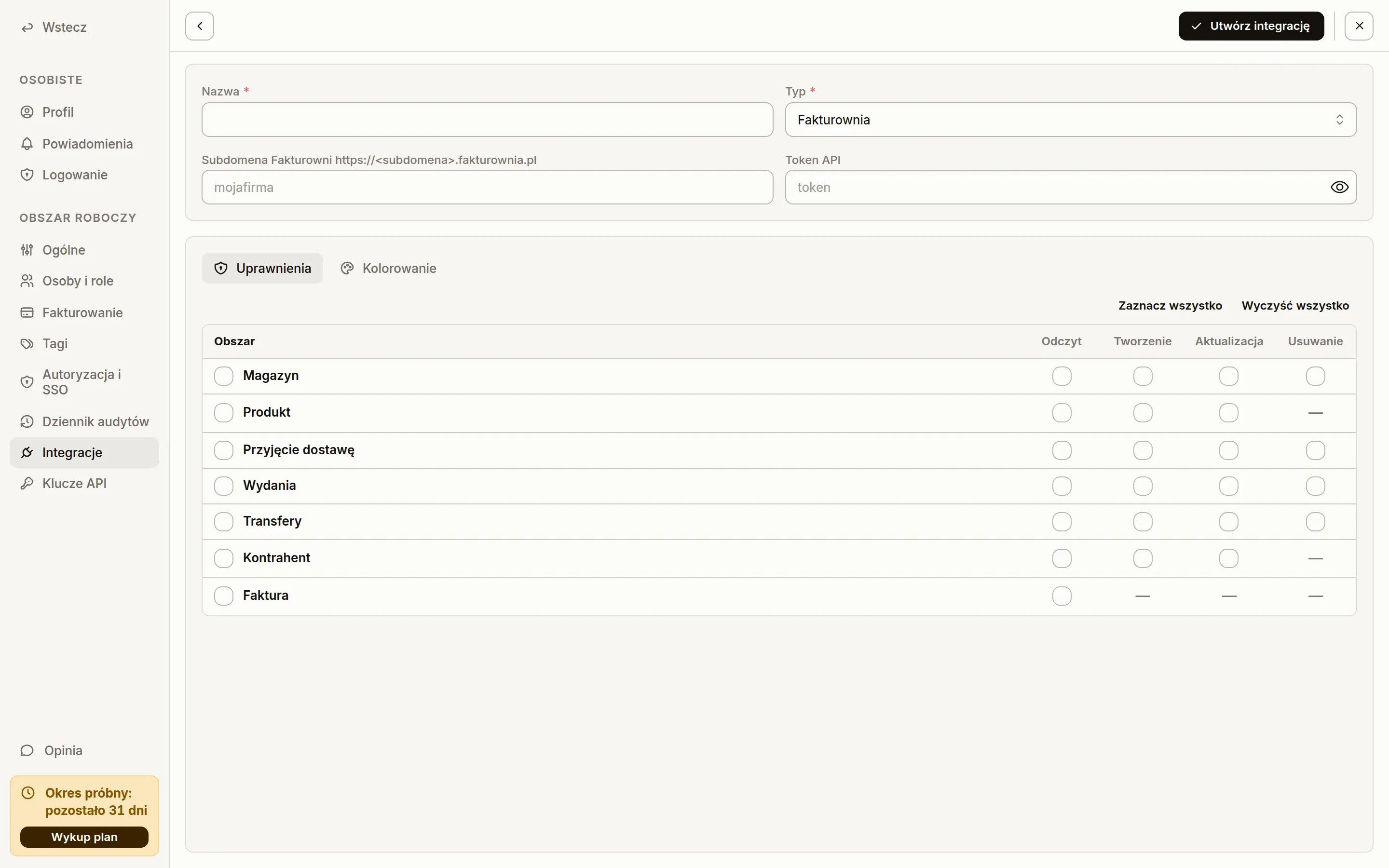Click the Osoby i role people icon
1389x868 pixels.
coord(27,281)
